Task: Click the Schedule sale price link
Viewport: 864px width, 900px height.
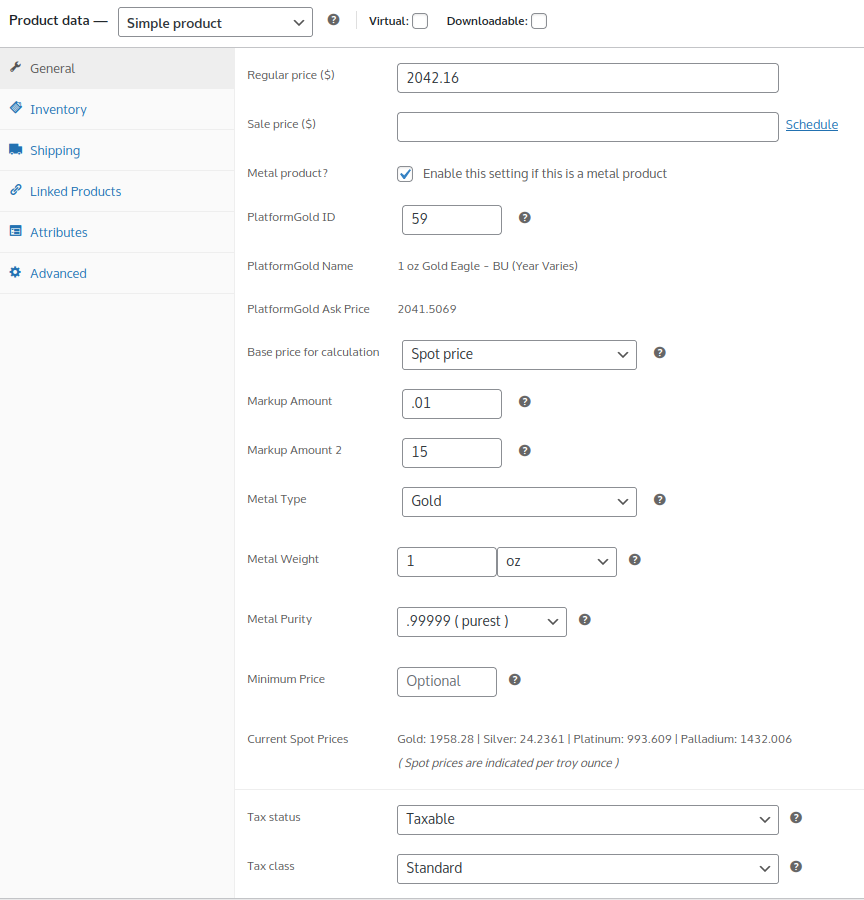Action: (812, 125)
